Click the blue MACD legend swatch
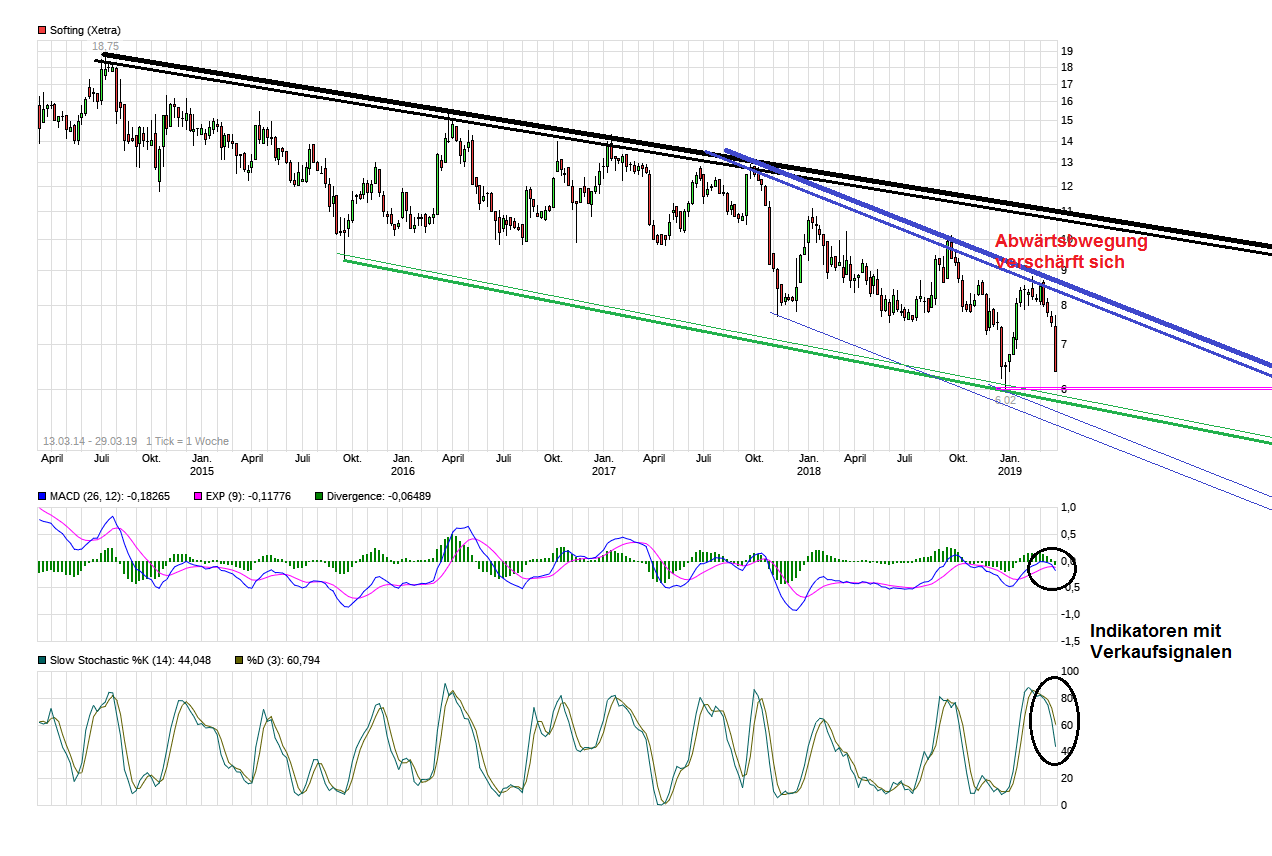1272x856 pixels. [42, 495]
